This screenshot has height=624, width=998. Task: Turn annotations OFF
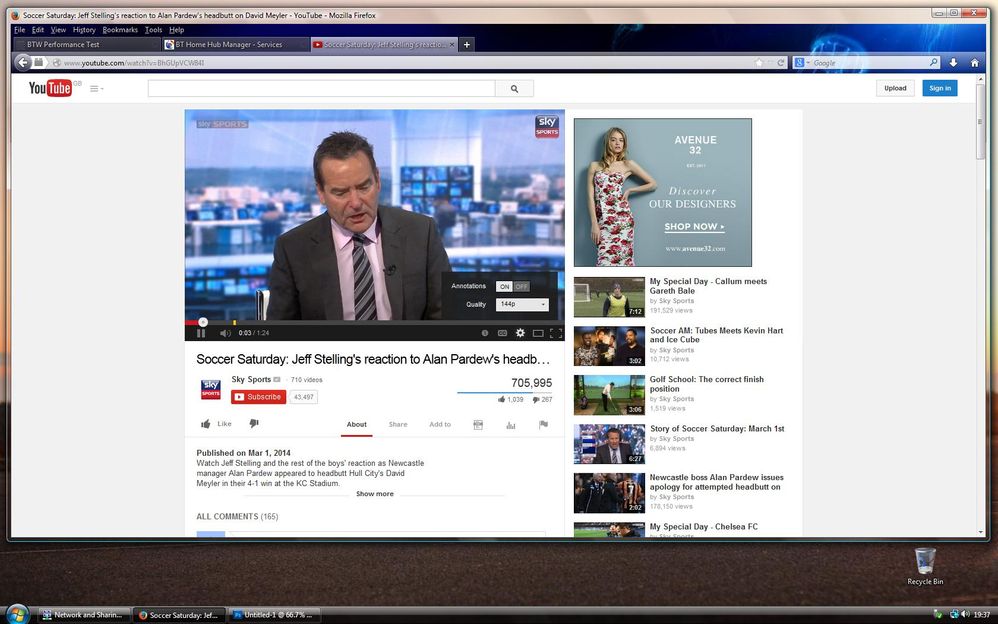point(521,287)
